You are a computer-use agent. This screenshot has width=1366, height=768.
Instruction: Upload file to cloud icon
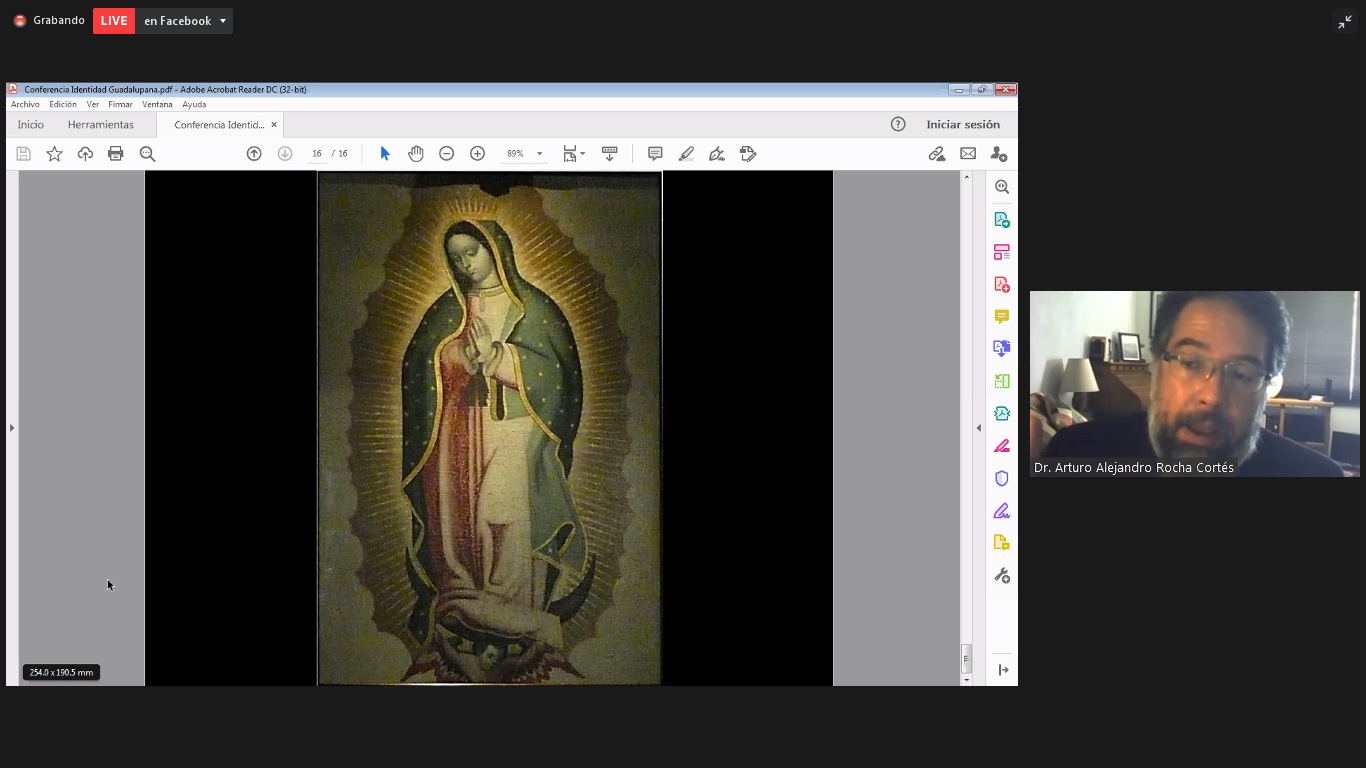pos(85,154)
